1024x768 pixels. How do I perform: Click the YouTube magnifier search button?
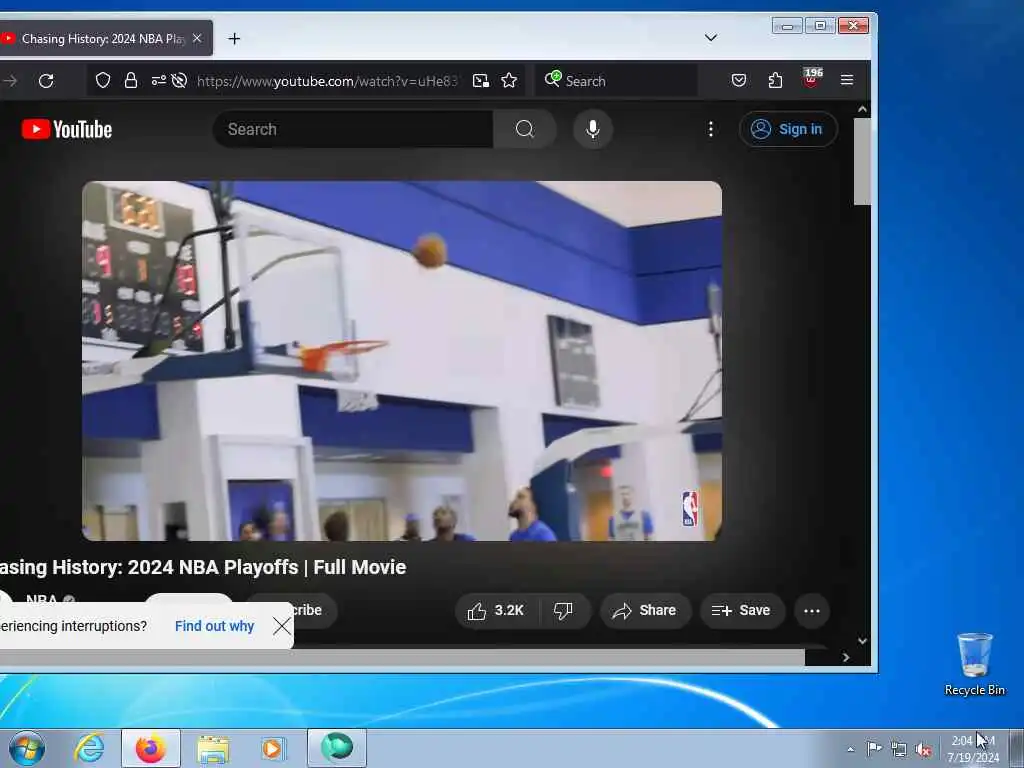(524, 129)
